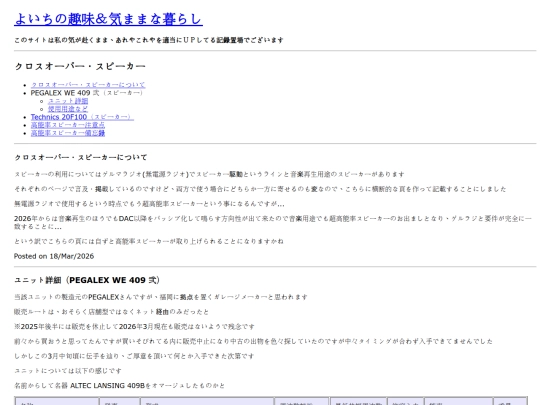The width and height of the screenshot is (540, 405).
Task: Click the paragraph starting という訳でこちらの頁
Action: pyautogui.click(x=149, y=241)
